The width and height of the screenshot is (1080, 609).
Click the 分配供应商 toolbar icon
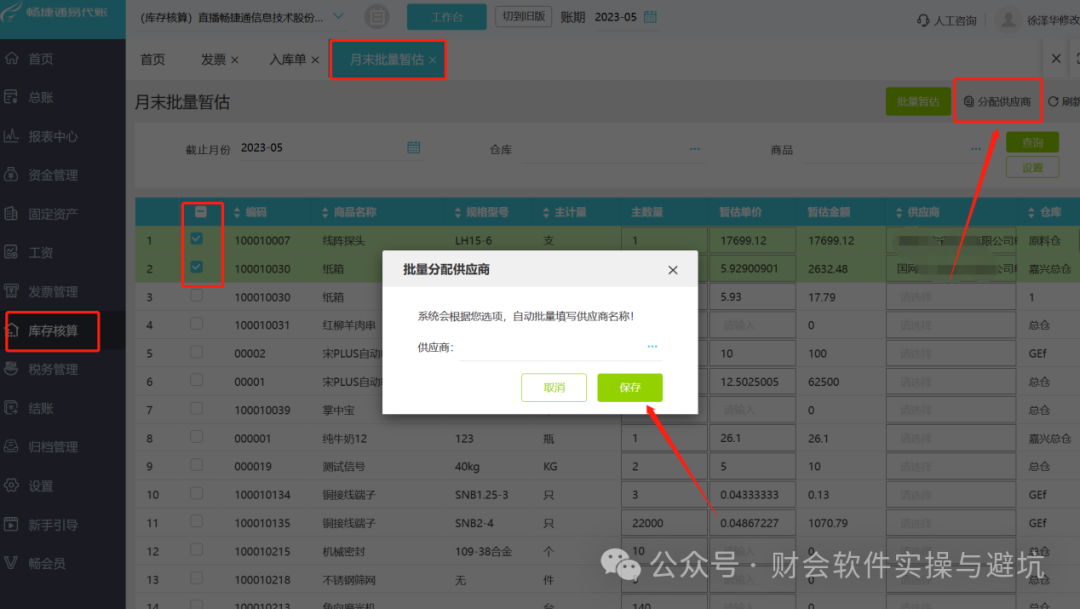tap(968, 101)
